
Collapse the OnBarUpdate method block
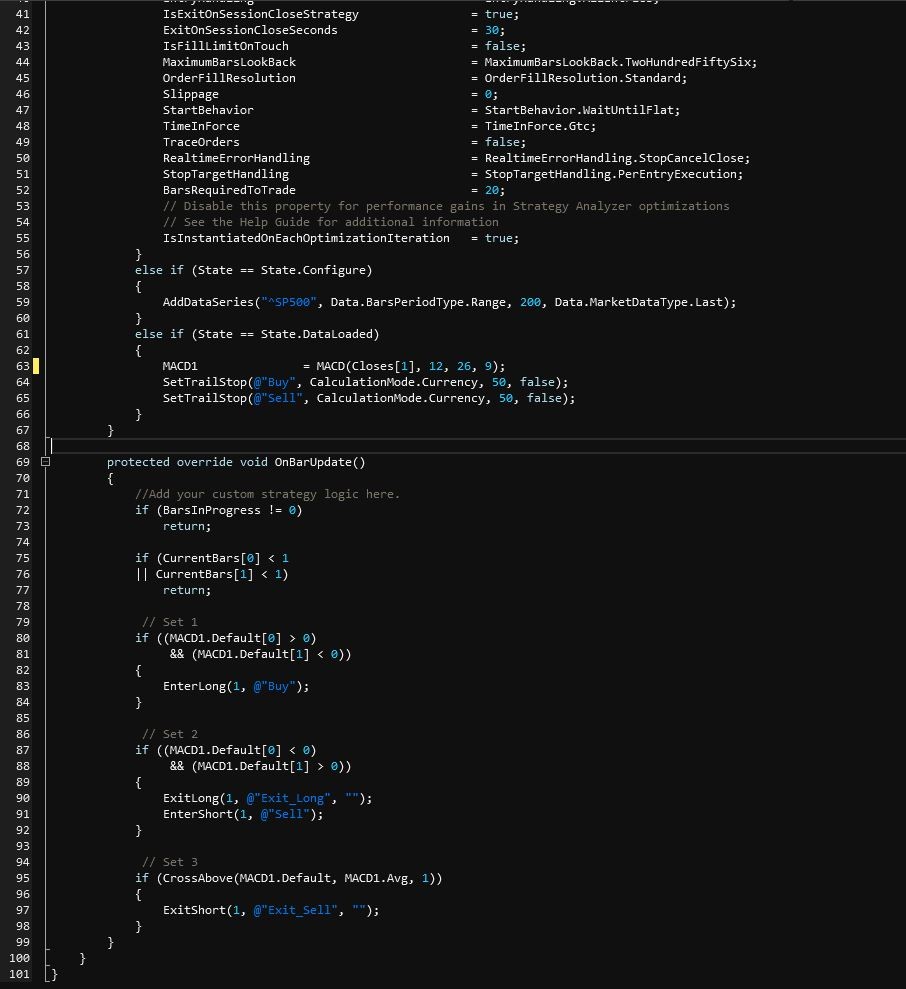[45, 462]
